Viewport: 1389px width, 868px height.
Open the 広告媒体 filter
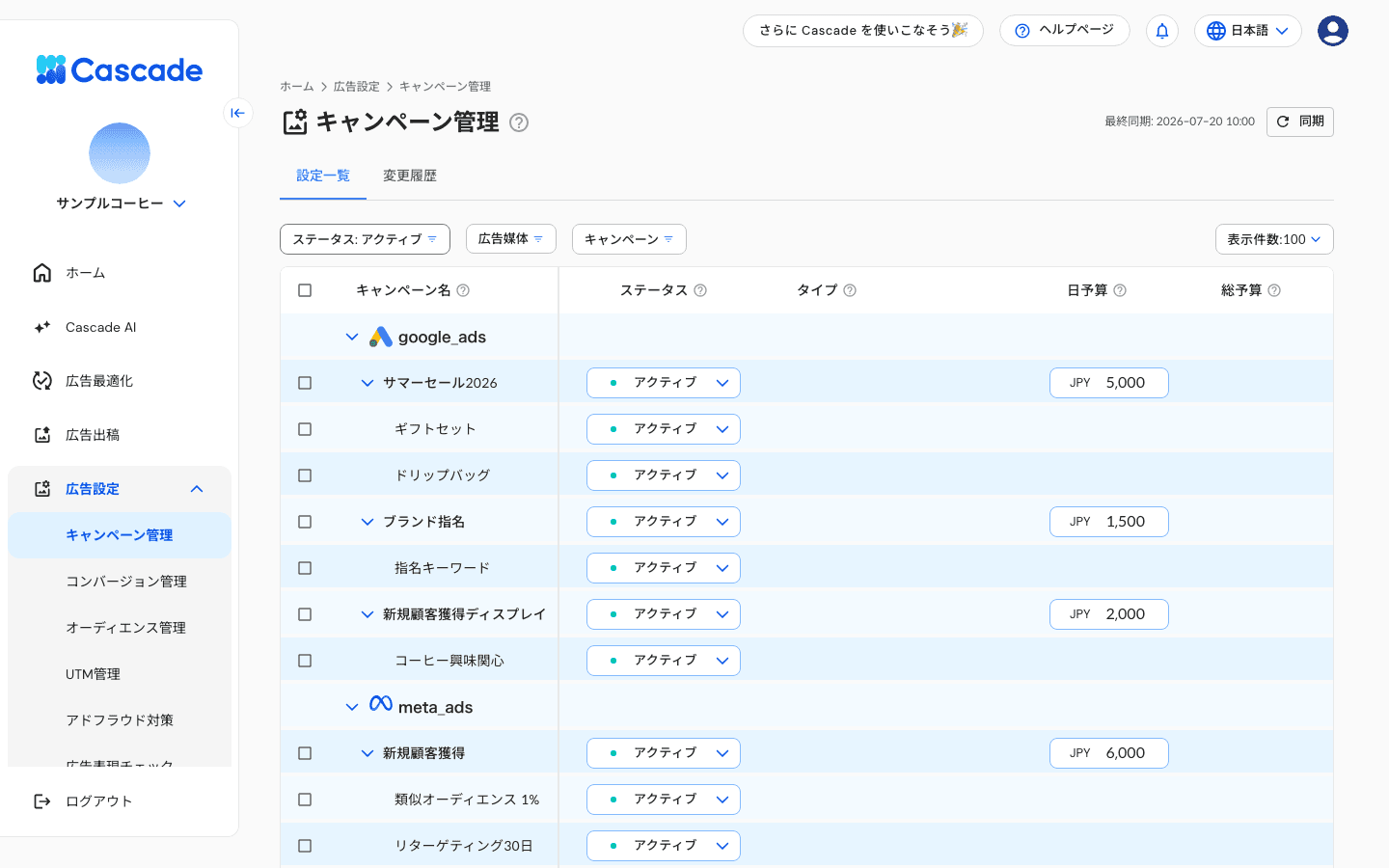pos(511,239)
